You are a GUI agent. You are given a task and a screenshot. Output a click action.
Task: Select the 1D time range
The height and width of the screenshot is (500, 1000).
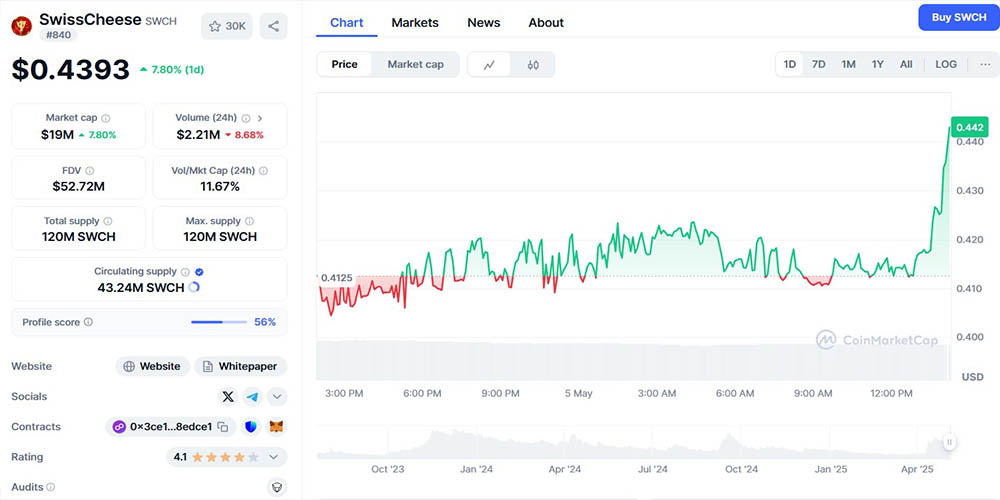tap(790, 64)
